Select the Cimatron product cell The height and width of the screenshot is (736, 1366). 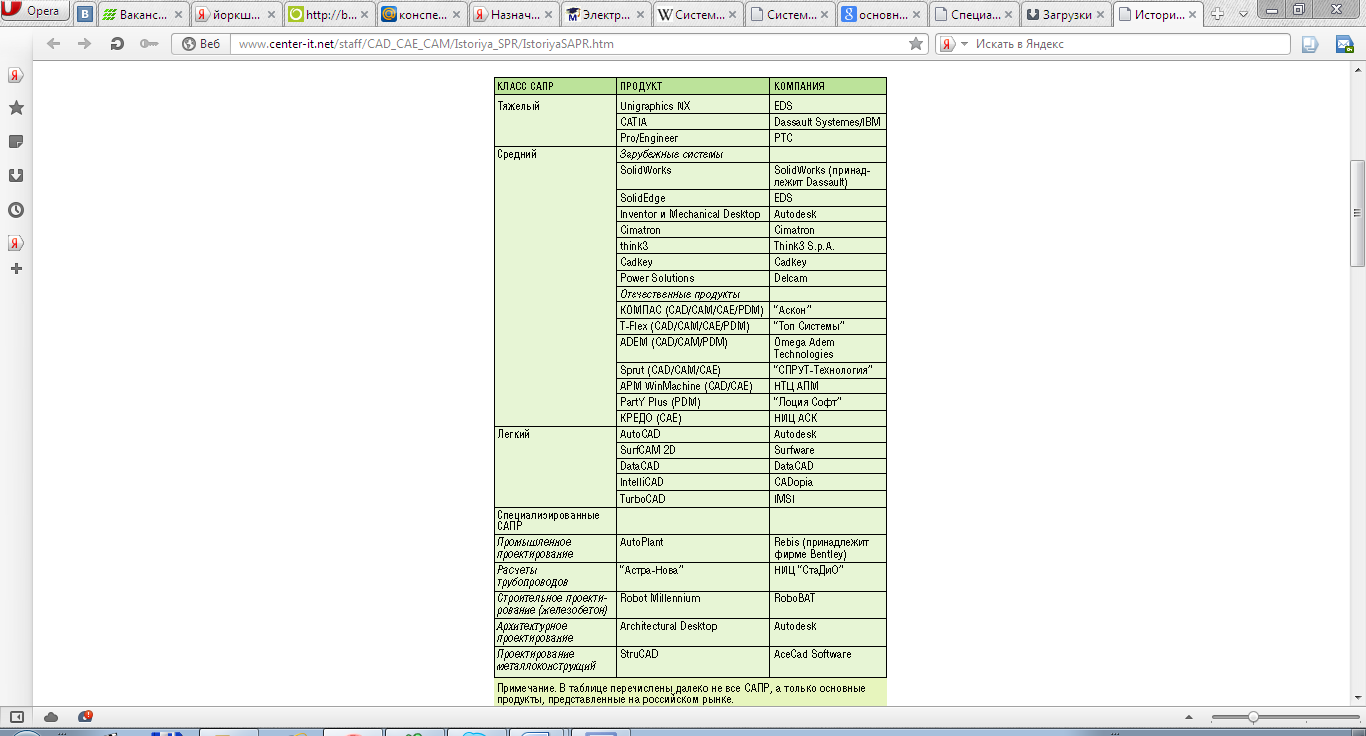pos(693,230)
